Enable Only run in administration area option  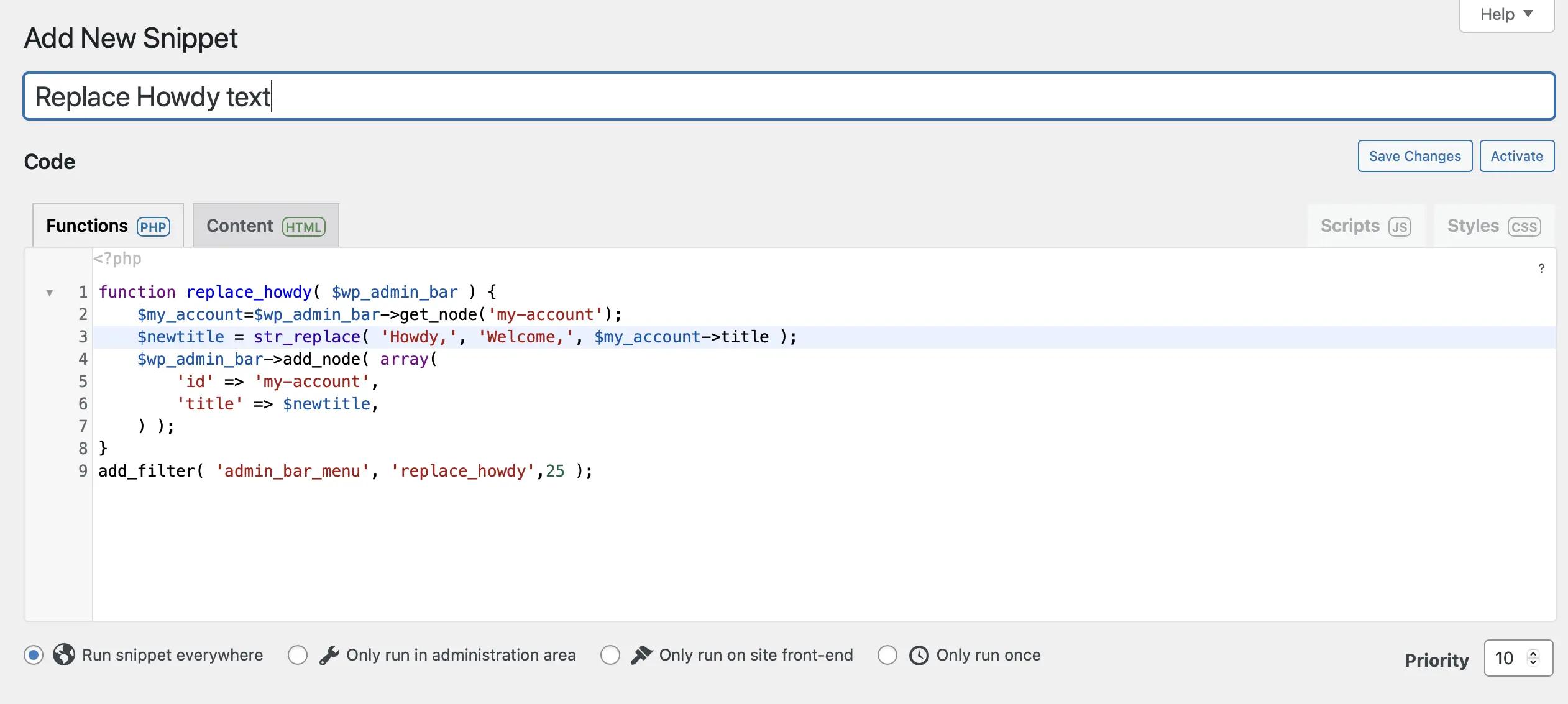point(299,656)
